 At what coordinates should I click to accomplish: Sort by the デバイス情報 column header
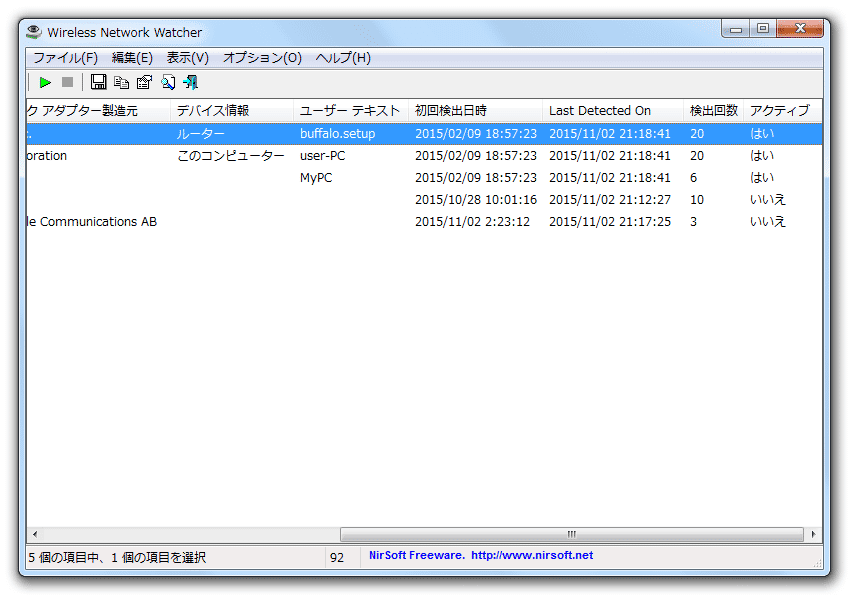[x=232, y=110]
